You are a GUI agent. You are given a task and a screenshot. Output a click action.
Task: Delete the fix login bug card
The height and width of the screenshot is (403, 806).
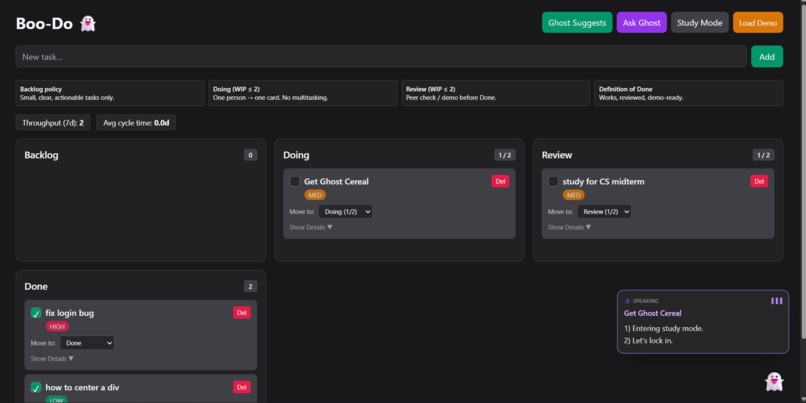pos(242,313)
